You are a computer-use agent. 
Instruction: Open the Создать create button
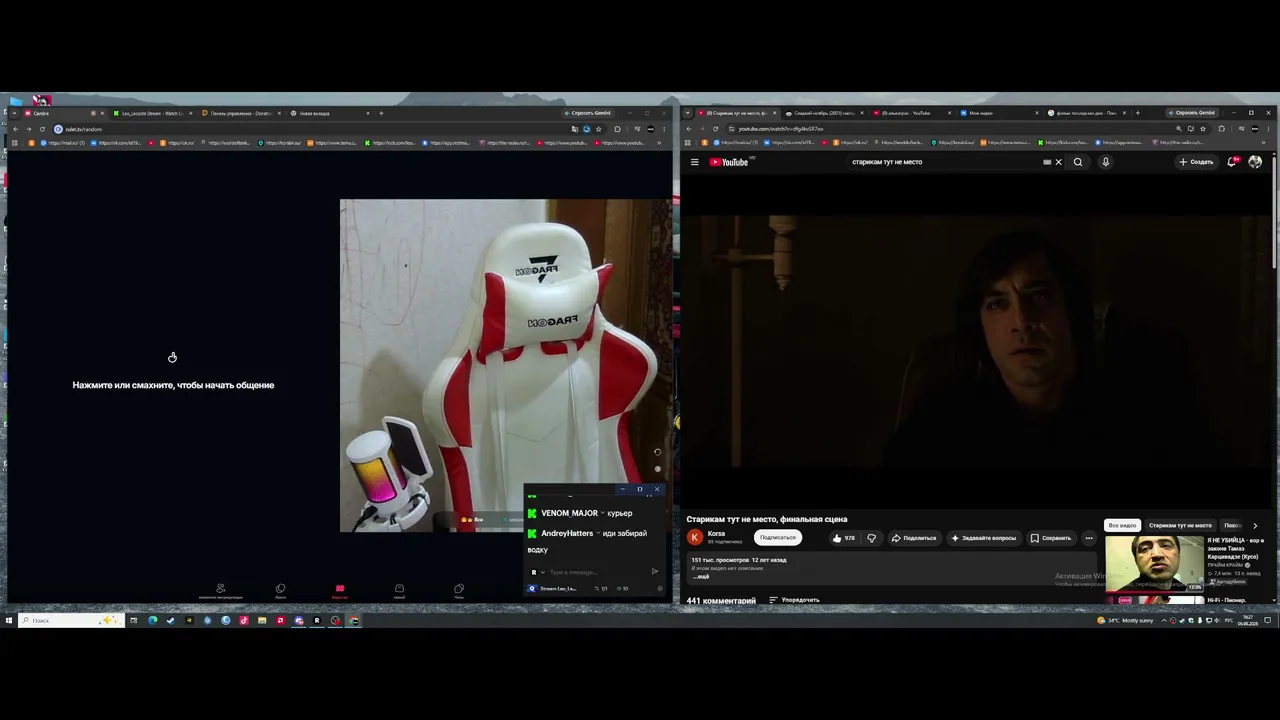[1196, 162]
